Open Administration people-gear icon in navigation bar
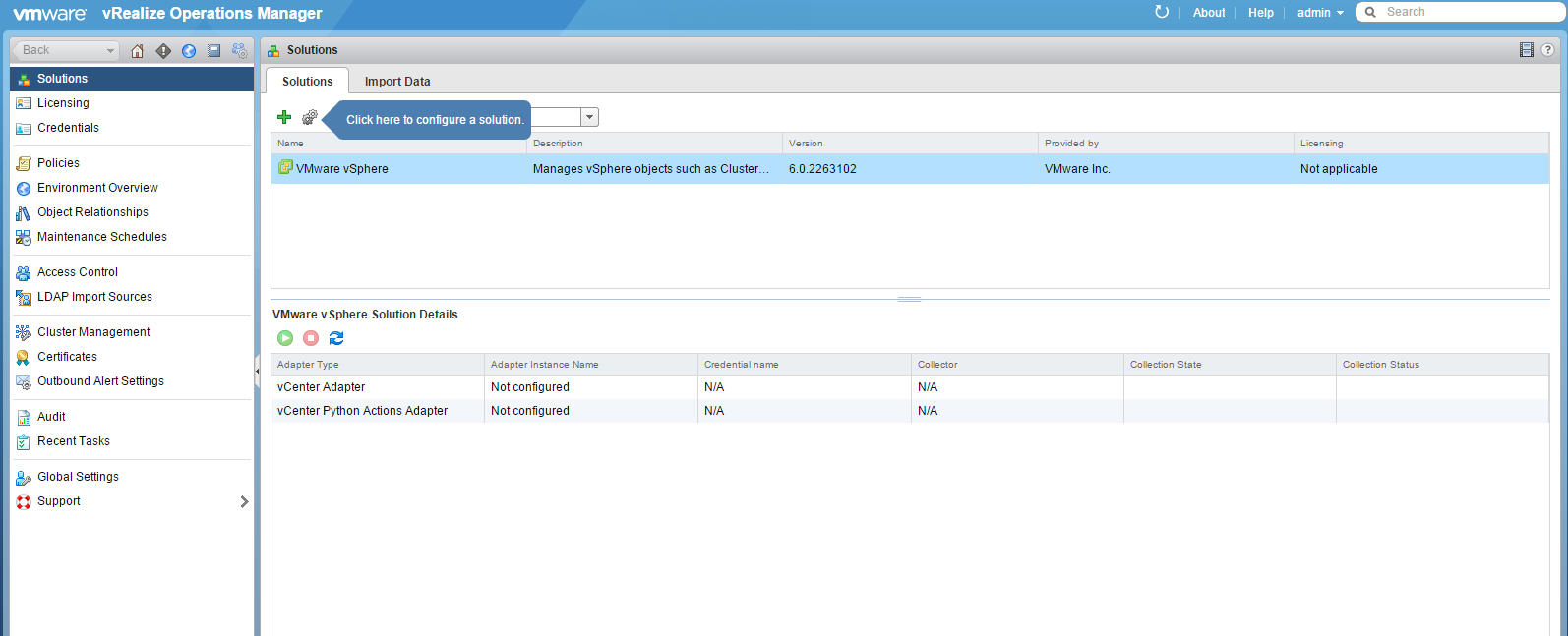The width and height of the screenshot is (1568, 636). click(x=240, y=51)
